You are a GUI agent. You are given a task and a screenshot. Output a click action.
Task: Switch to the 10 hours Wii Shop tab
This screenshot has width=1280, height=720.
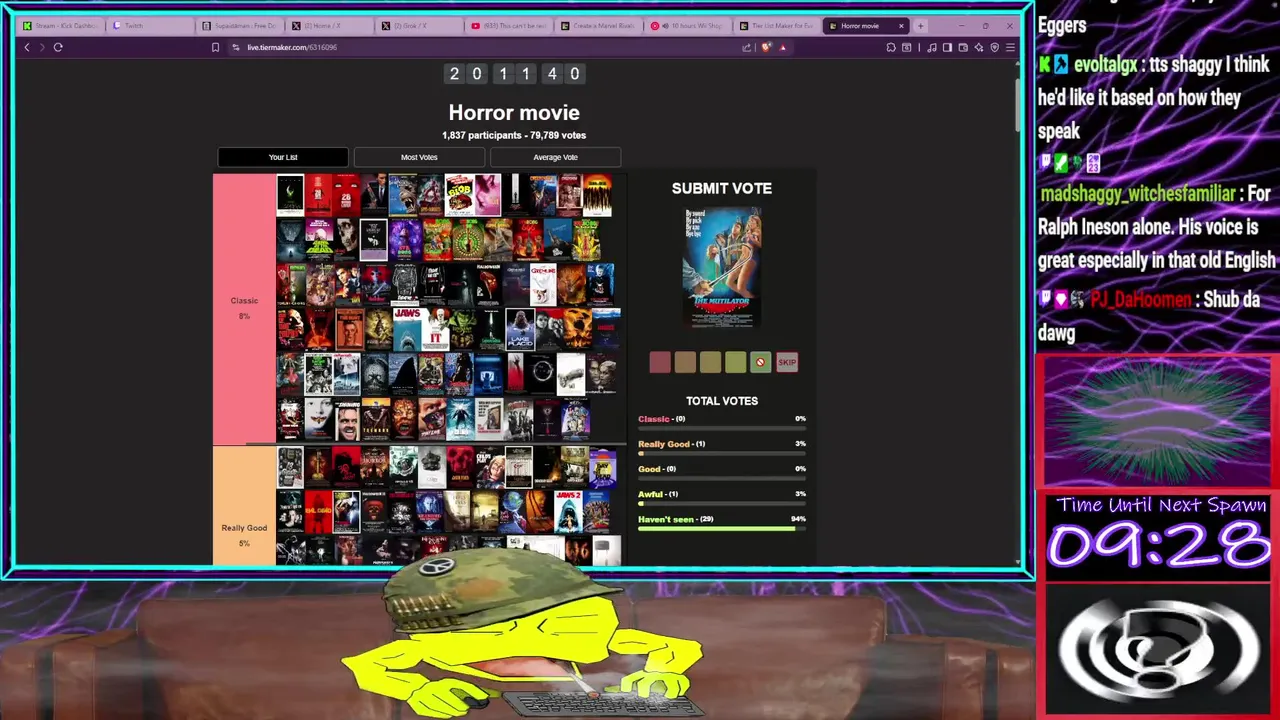click(688, 26)
